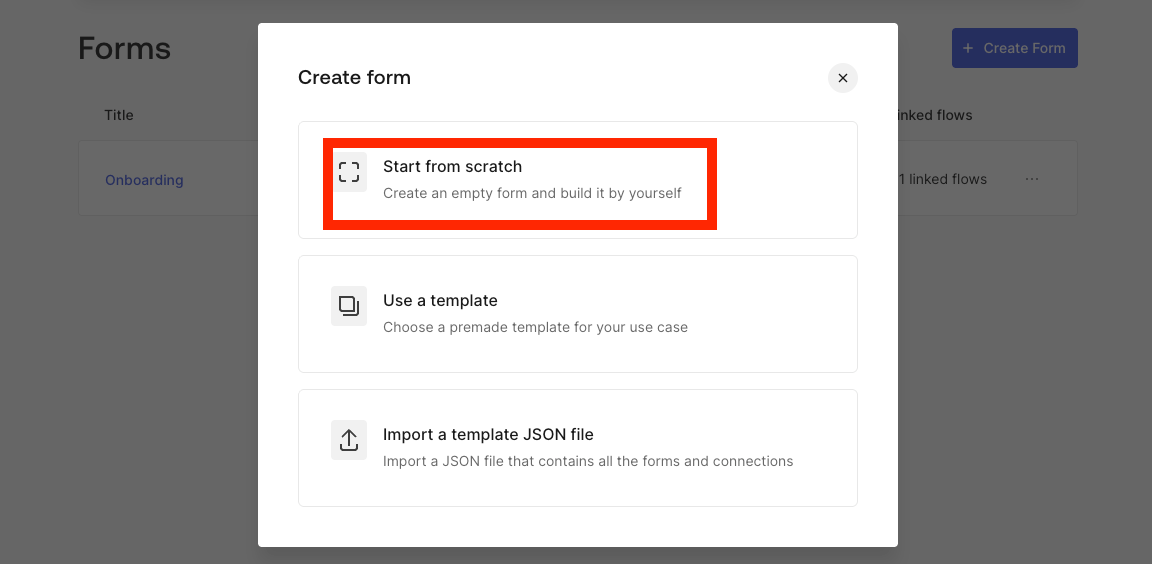
Task: Open the Onboarding form link
Action: (144, 180)
